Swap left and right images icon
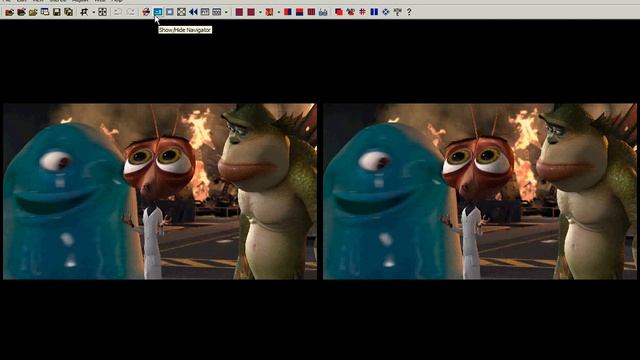The image size is (640, 360). pos(146,12)
